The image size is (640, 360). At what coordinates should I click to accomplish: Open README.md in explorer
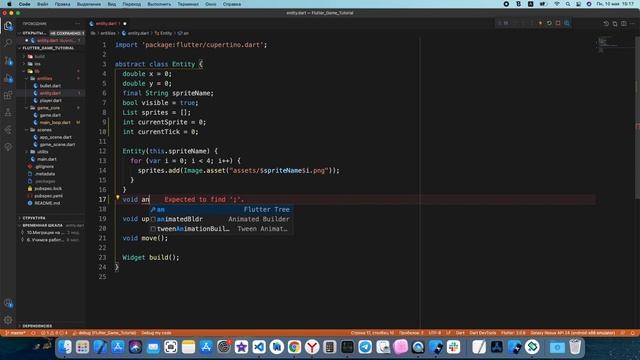(47, 203)
